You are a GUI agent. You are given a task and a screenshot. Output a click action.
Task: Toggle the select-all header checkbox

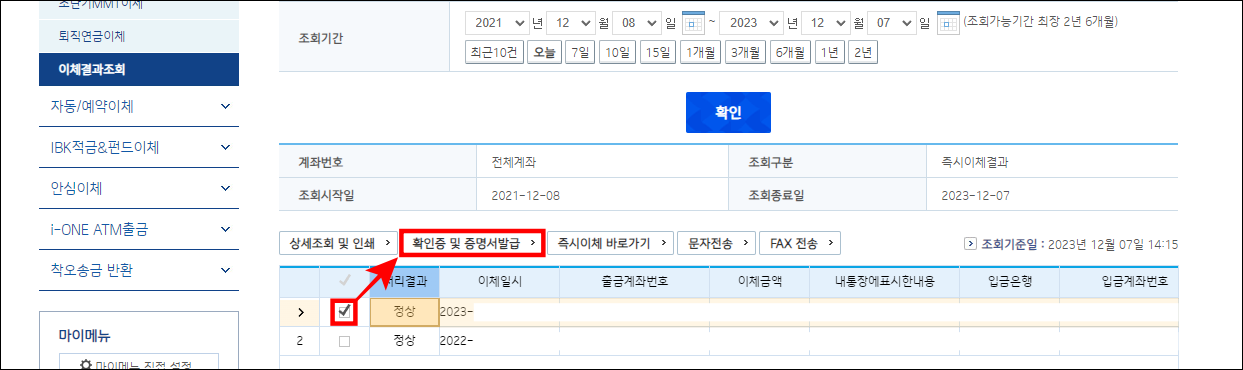345,282
